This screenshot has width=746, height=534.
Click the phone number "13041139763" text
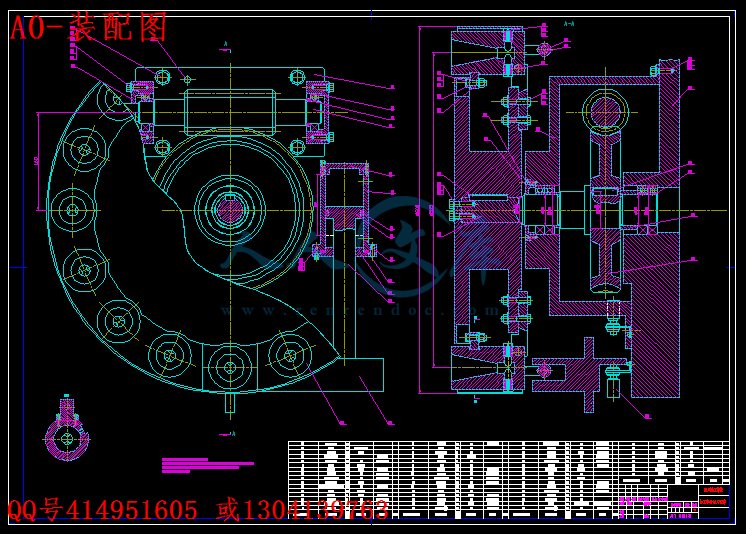pyautogui.click(x=316, y=510)
